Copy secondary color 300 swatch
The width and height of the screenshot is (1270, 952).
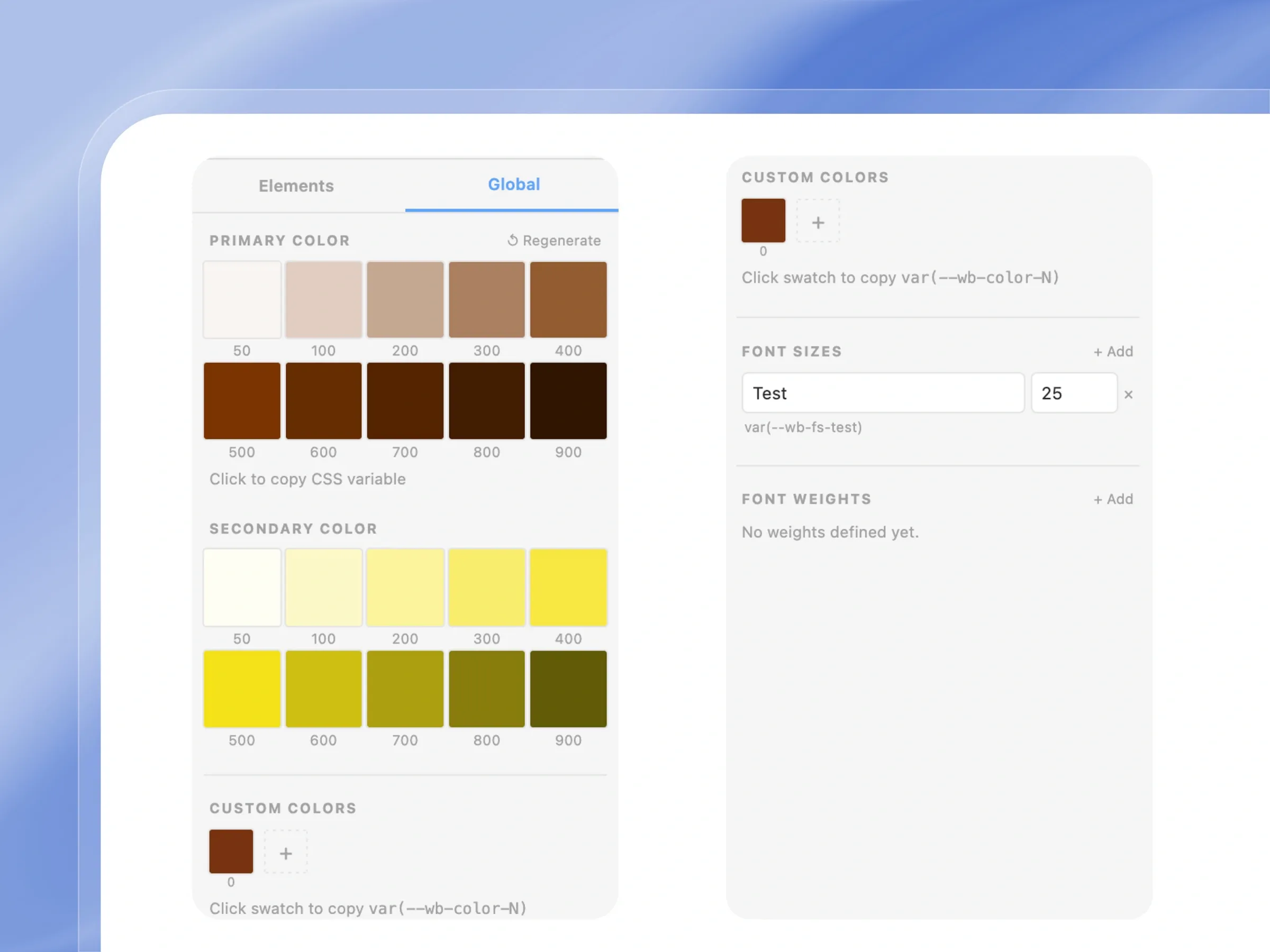487,588
